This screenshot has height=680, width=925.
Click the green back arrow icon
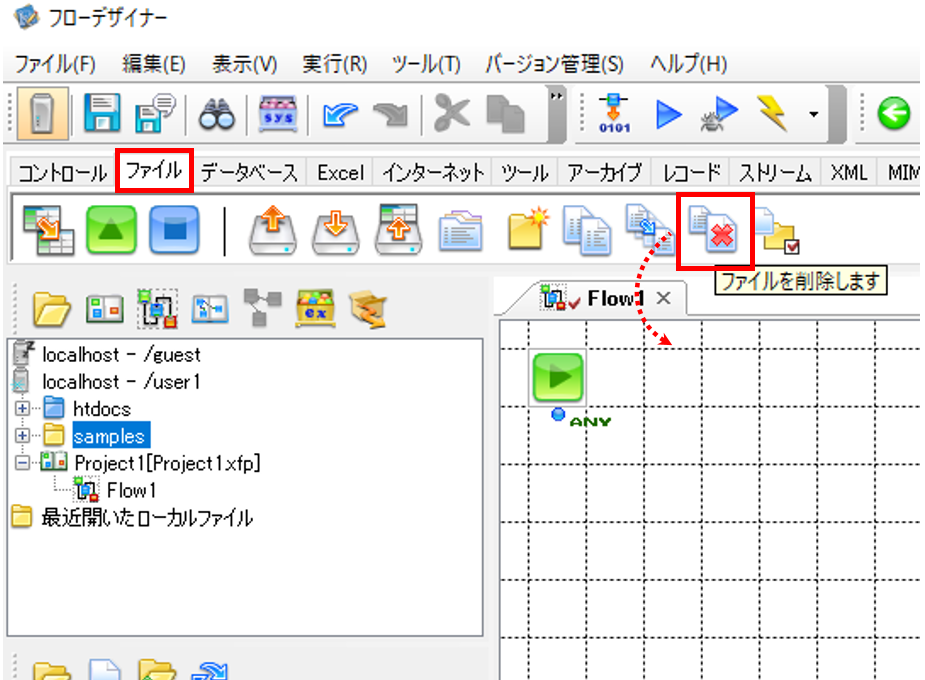pos(894,113)
